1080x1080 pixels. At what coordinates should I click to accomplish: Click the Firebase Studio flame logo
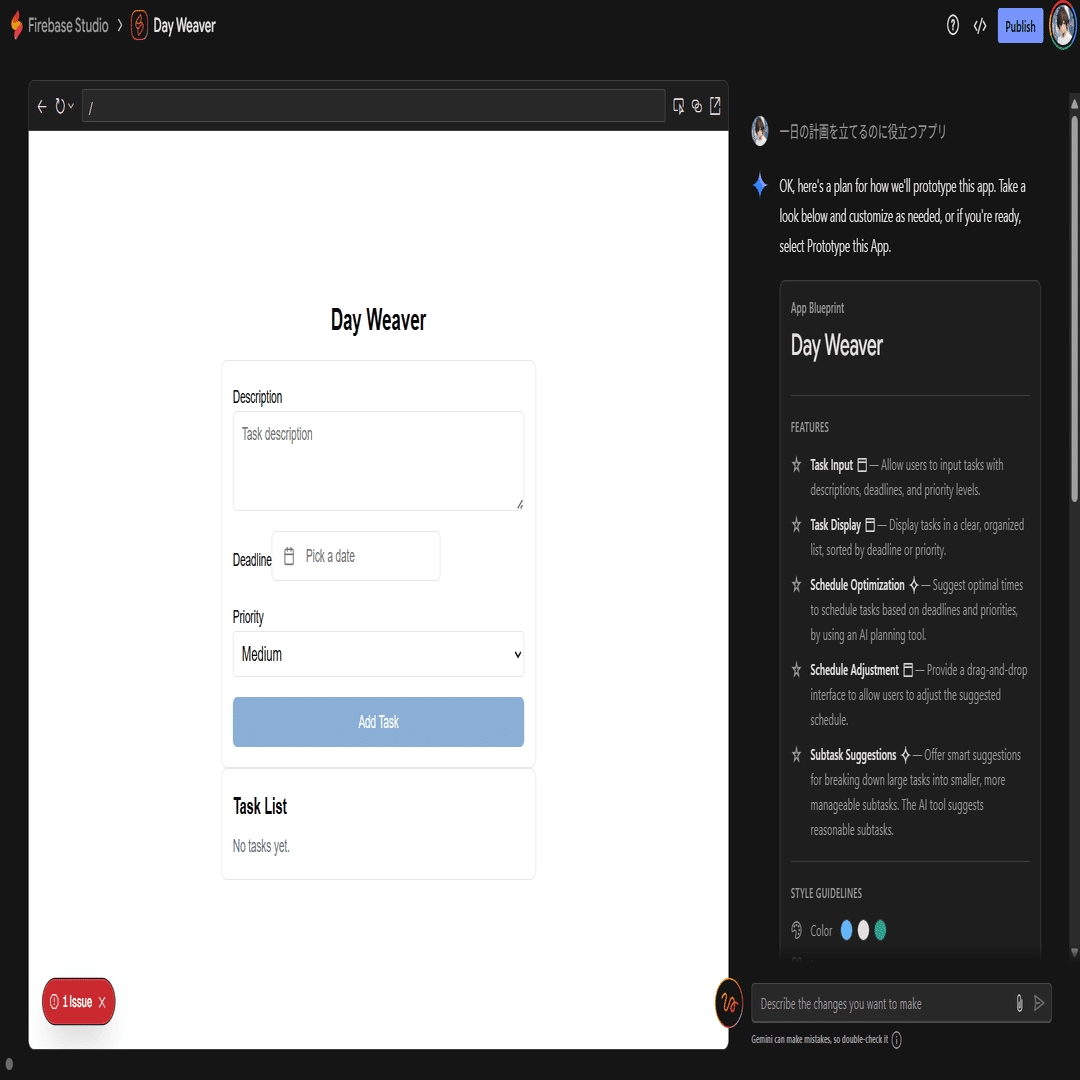[x=17, y=25]
